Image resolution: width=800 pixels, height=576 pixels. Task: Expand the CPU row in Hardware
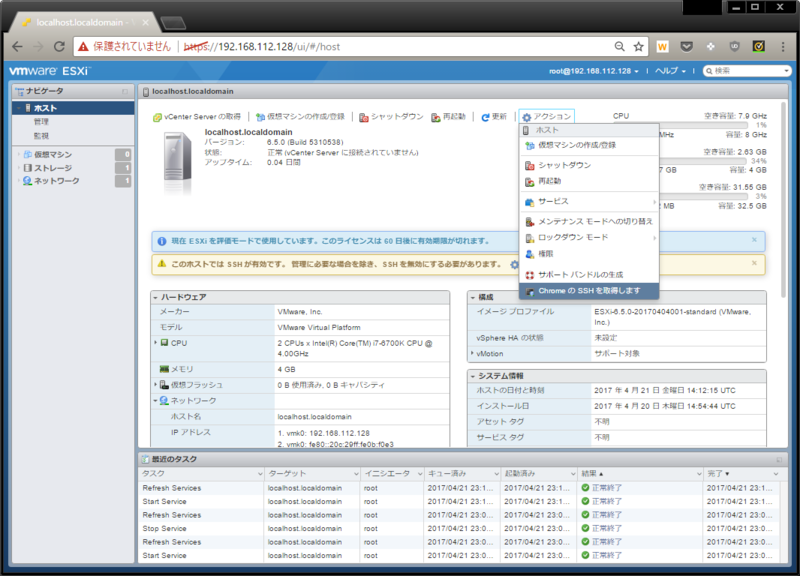point(156,343)
